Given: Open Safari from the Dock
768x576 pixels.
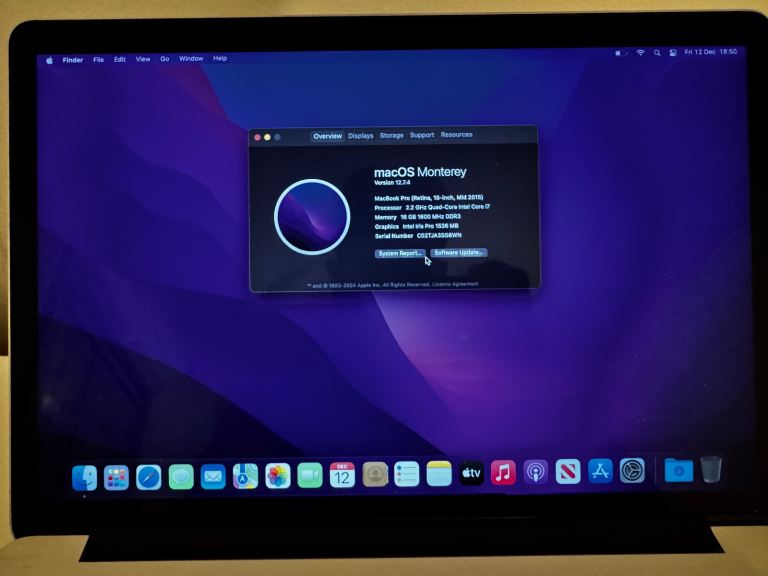Looking at the screenshot, I should pos(148,477).
